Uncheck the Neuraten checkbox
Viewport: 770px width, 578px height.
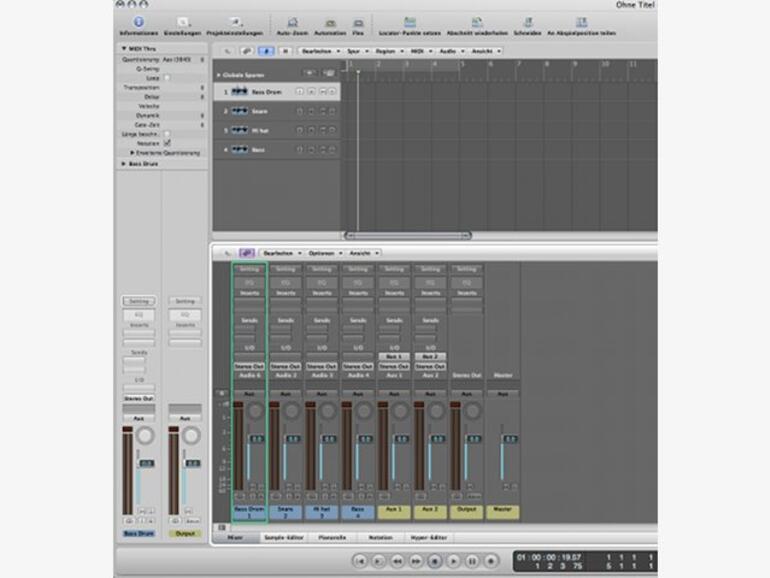click(167, 142)
